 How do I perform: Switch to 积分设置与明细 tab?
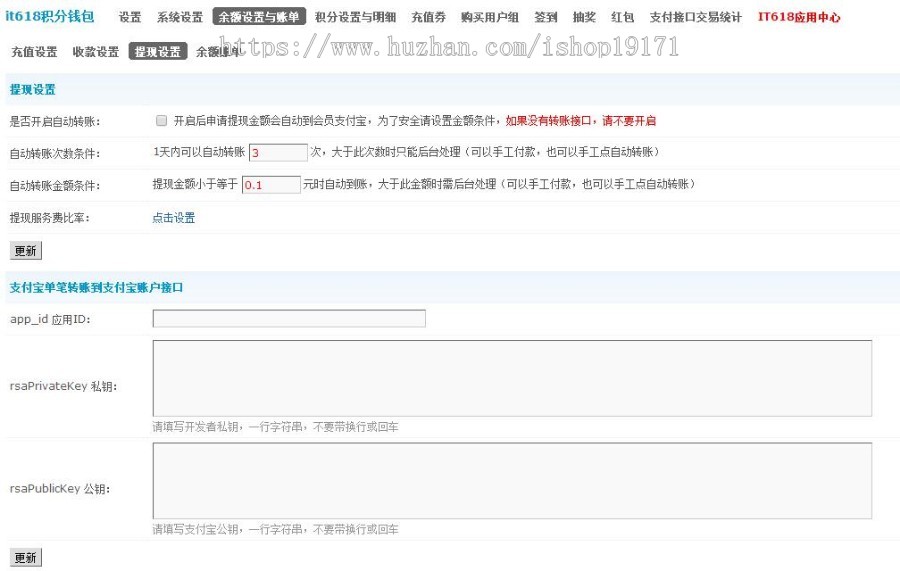pos(355,17)
